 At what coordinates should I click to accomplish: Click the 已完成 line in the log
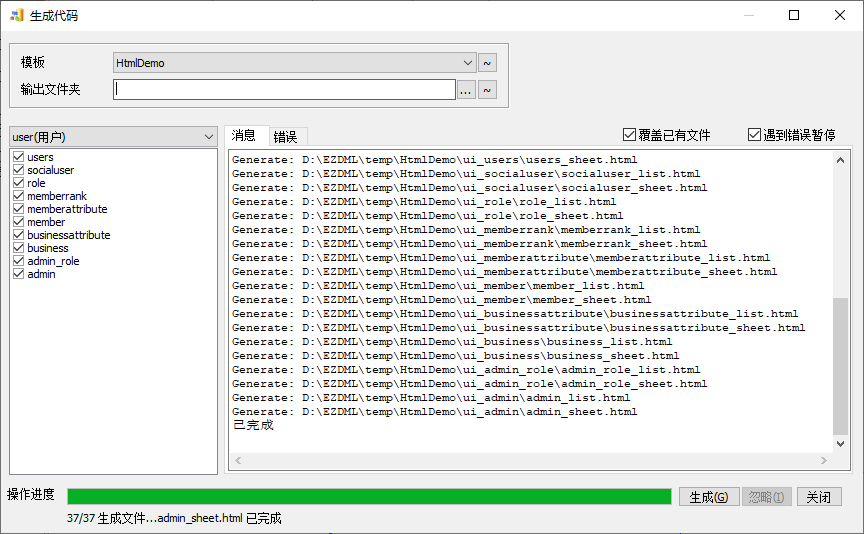(x=253, y=425)
